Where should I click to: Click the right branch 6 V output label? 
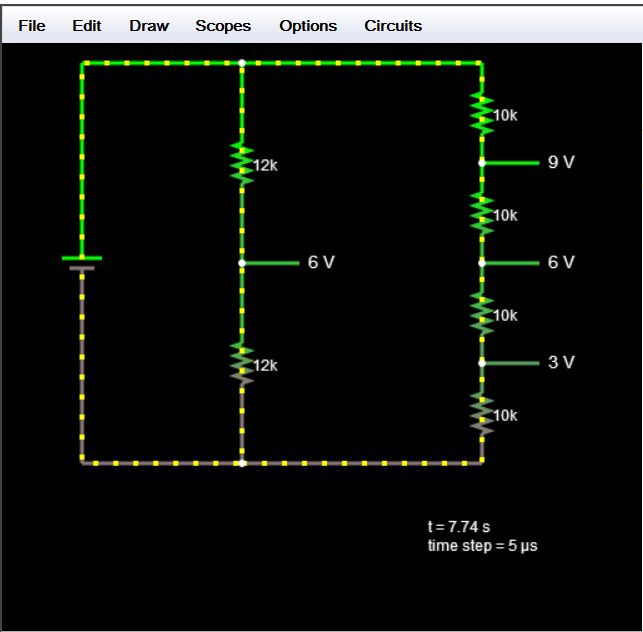click(x=561, y=262)
